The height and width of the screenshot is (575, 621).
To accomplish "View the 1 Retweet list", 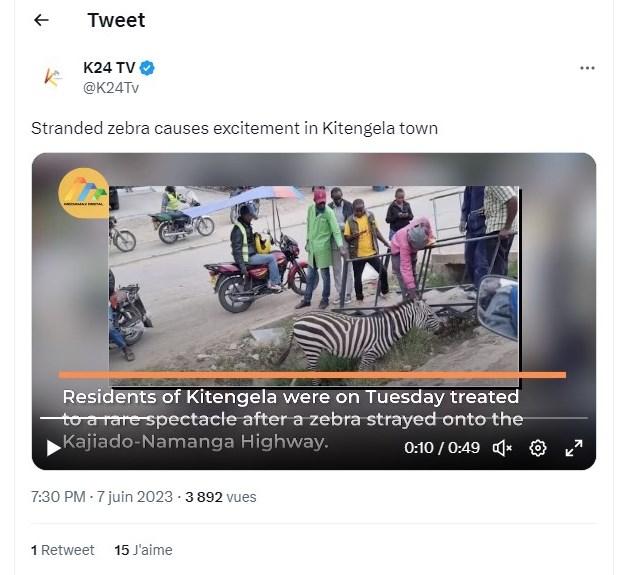I will pos(63,550).
